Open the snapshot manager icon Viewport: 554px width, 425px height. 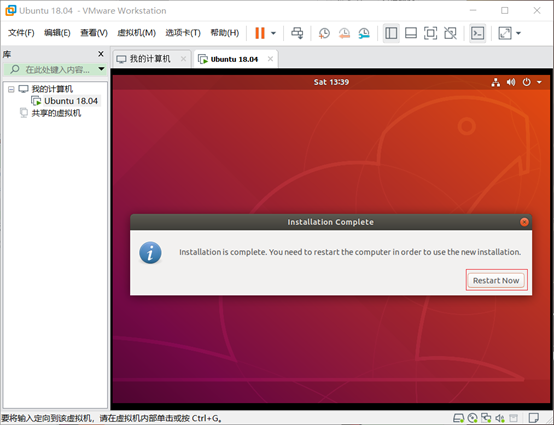[364, 33]
